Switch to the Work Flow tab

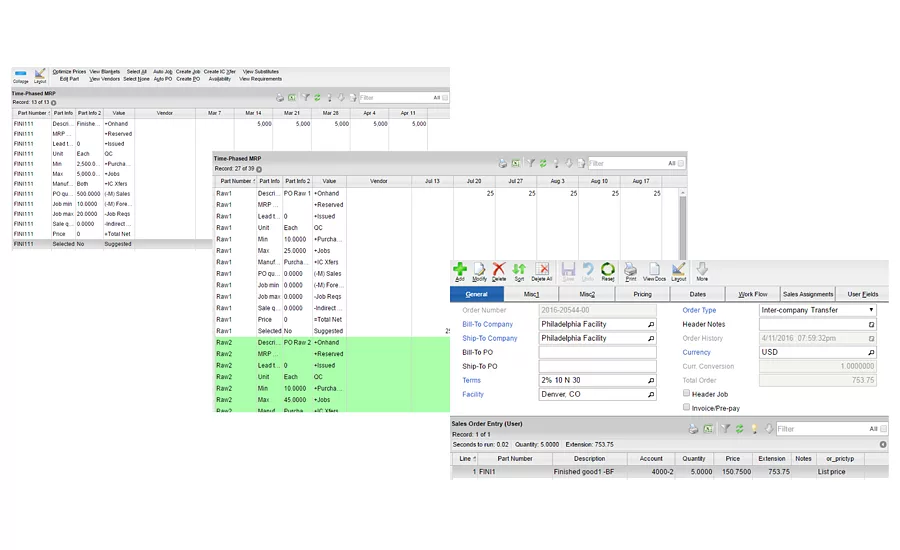pyautogui.click(x=752, y=294)
